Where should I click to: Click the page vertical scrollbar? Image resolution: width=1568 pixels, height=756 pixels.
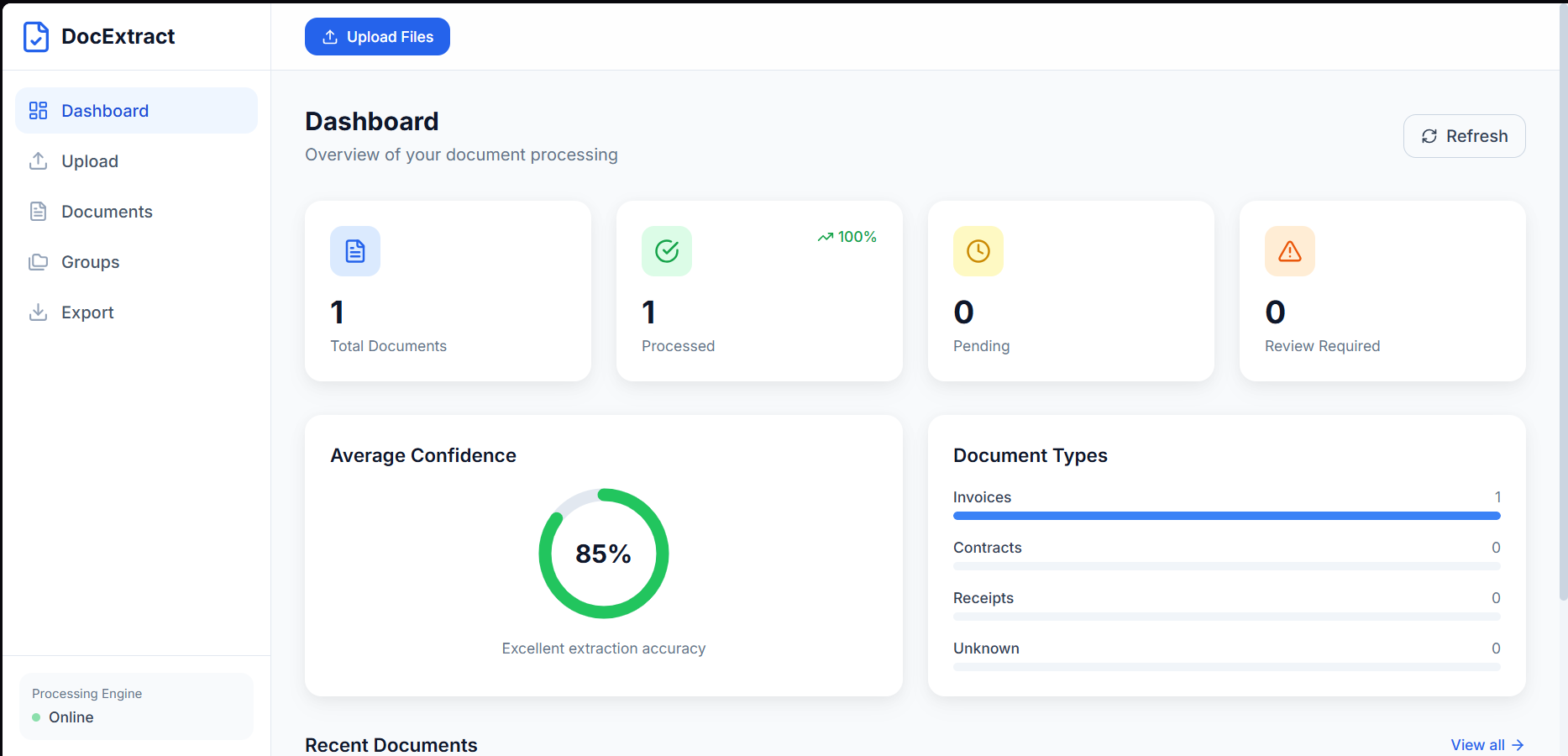(x=1562, y=336)
